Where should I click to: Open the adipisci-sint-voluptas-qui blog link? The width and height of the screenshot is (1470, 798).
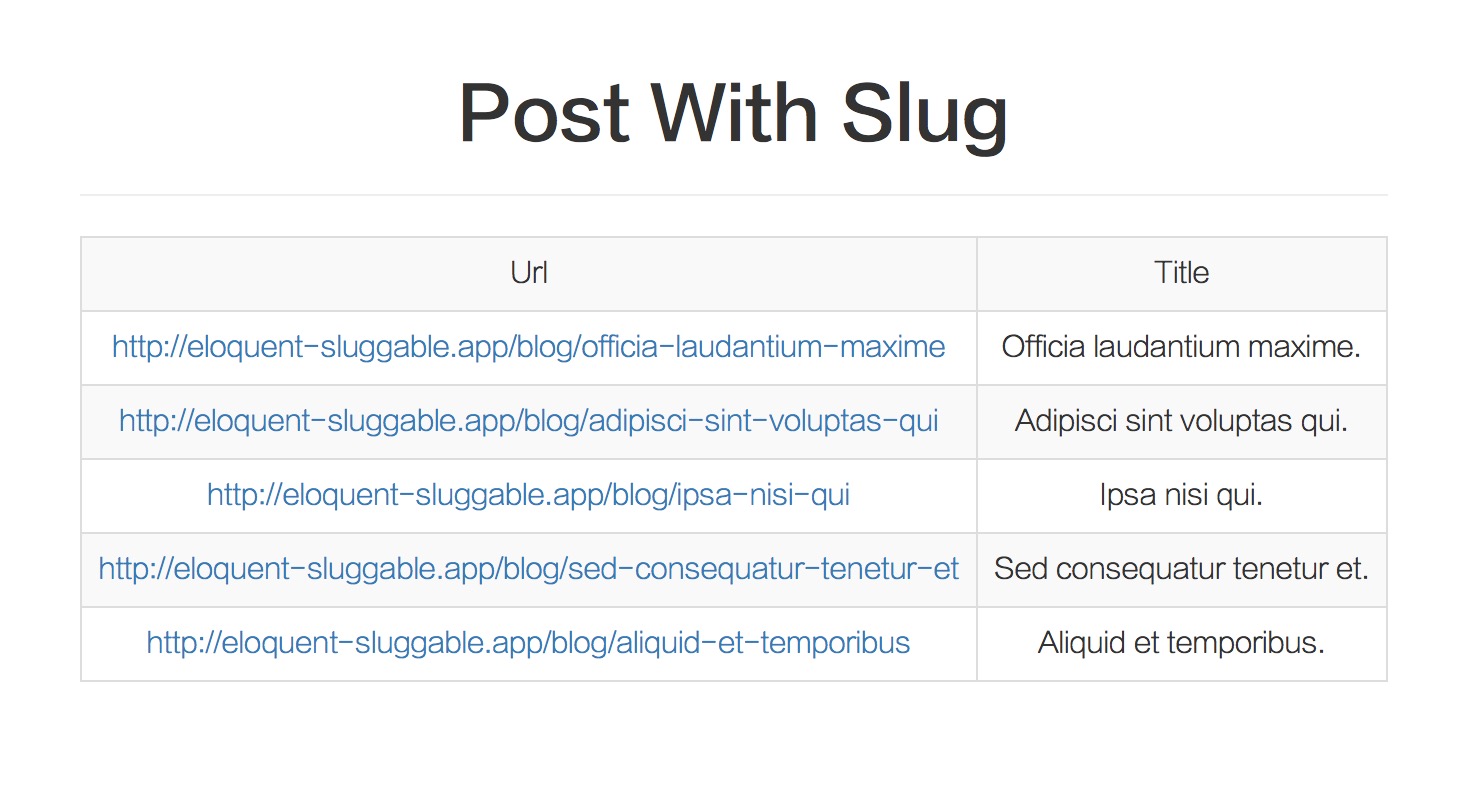tap(528, 421)
